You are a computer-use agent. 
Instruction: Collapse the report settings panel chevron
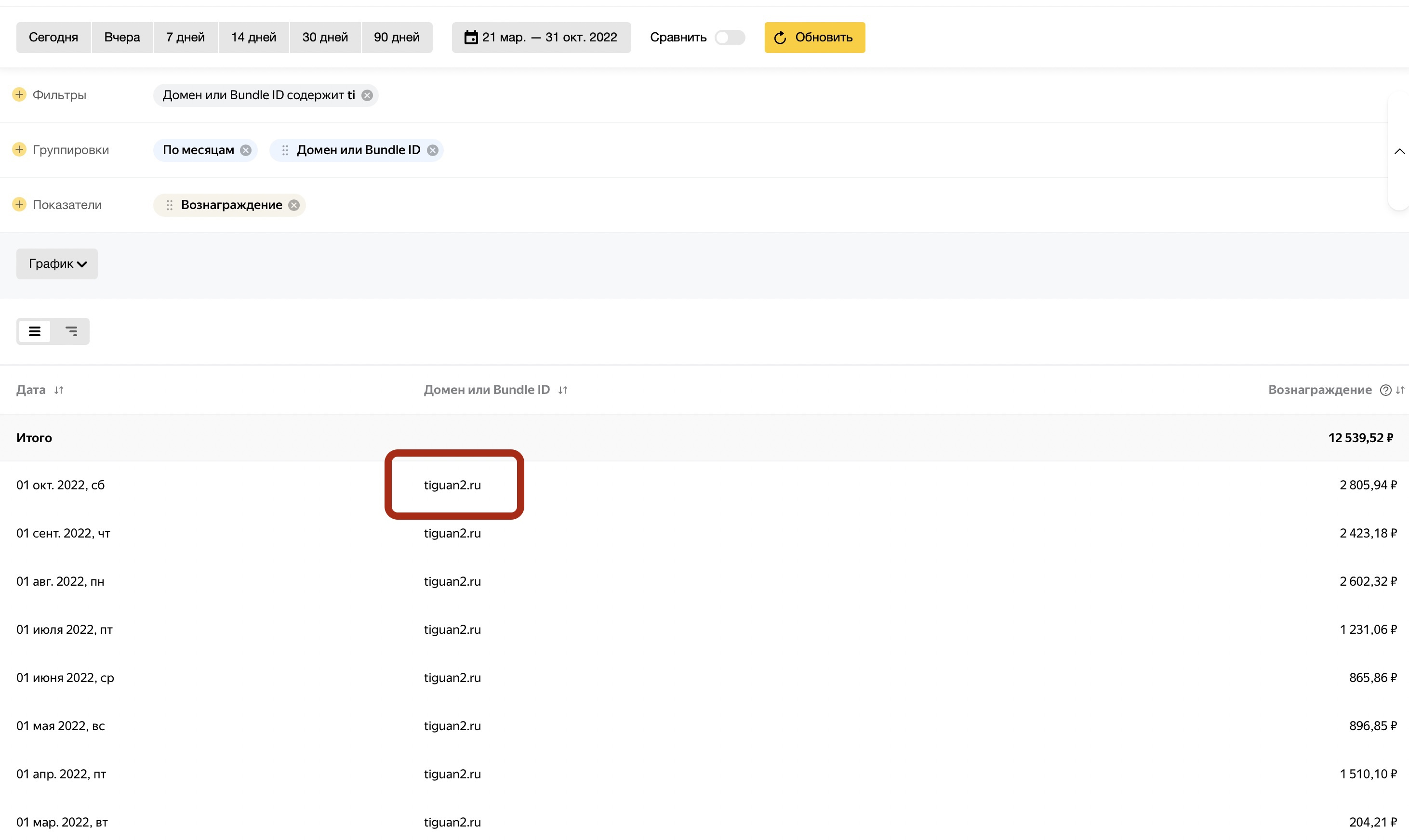point(1399,151)
